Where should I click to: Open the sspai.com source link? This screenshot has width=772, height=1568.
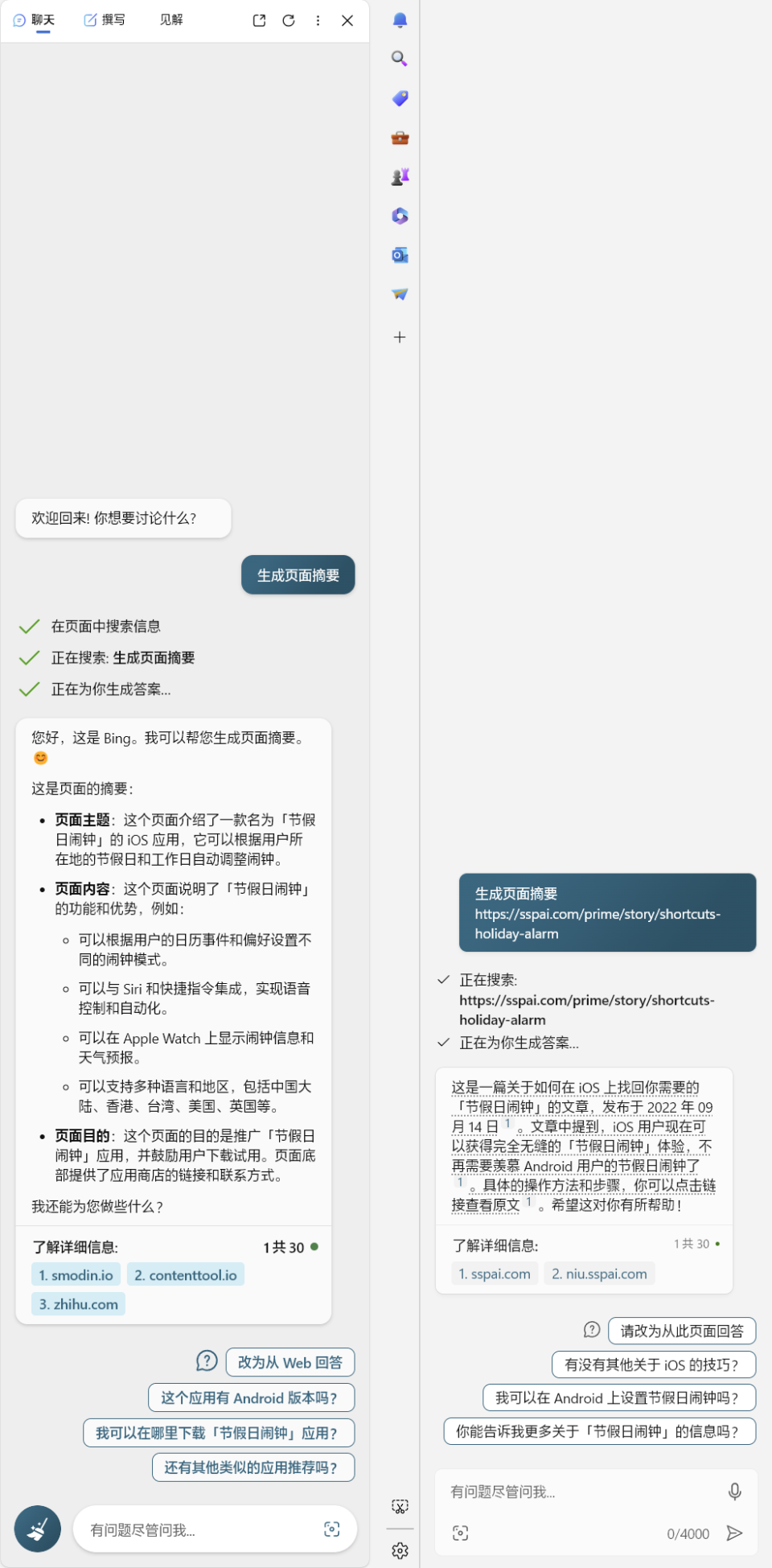point(495,1274)
